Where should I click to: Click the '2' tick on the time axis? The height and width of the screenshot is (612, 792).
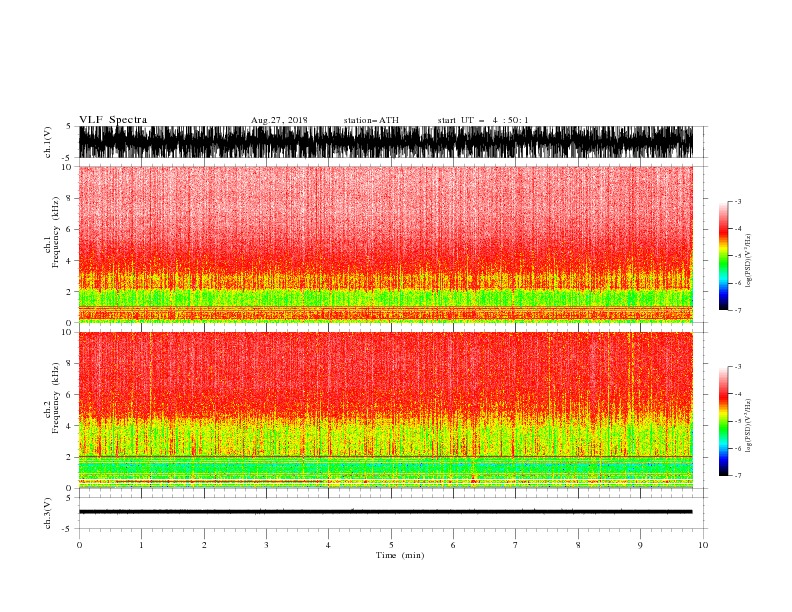[x=204, y=545]
